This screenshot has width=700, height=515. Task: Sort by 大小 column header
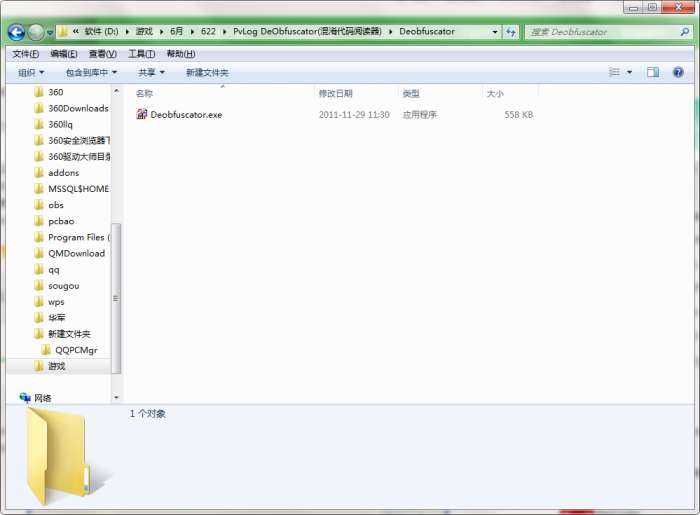click(495, 93)
